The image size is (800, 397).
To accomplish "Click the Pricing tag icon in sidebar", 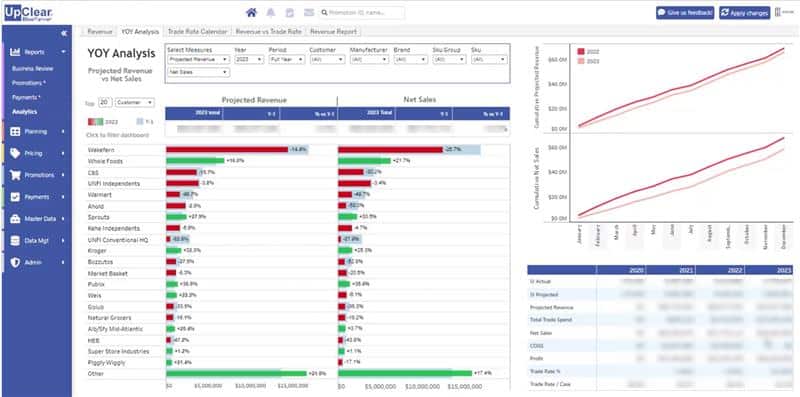I will [15, 153].
